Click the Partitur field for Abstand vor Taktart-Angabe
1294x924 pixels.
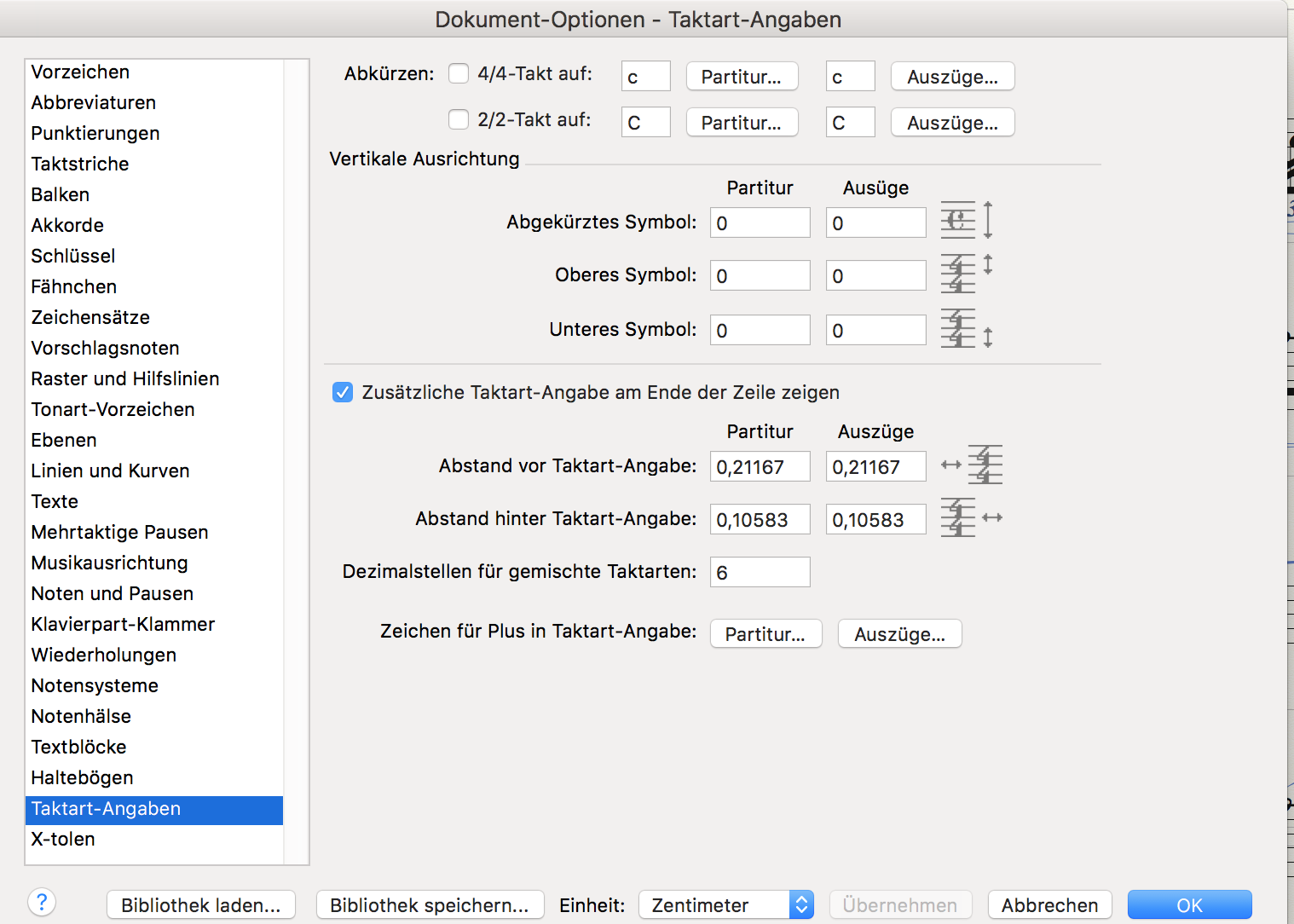760,467
